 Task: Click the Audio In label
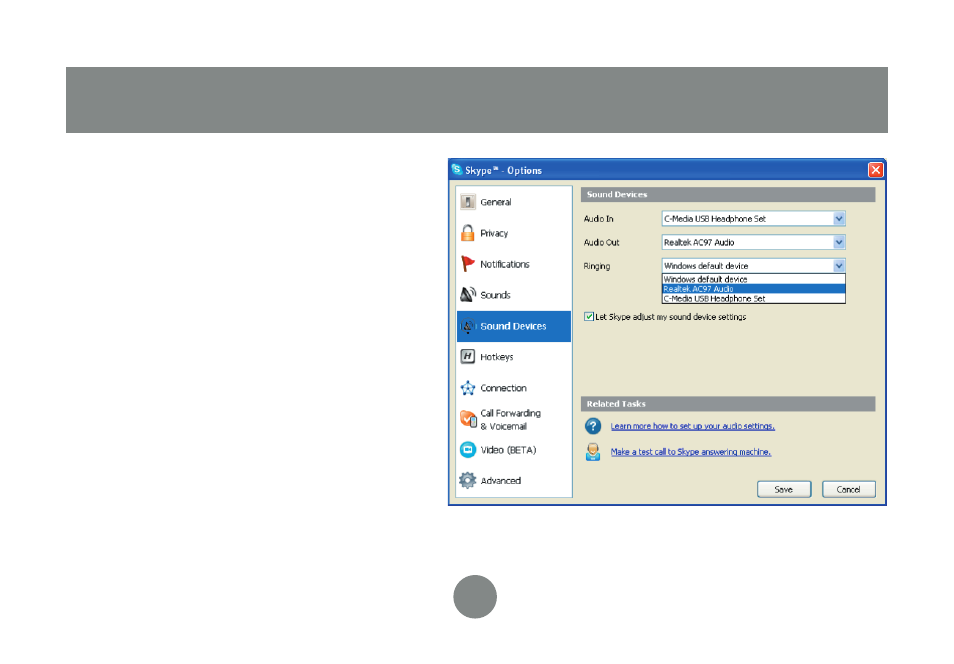598,218
